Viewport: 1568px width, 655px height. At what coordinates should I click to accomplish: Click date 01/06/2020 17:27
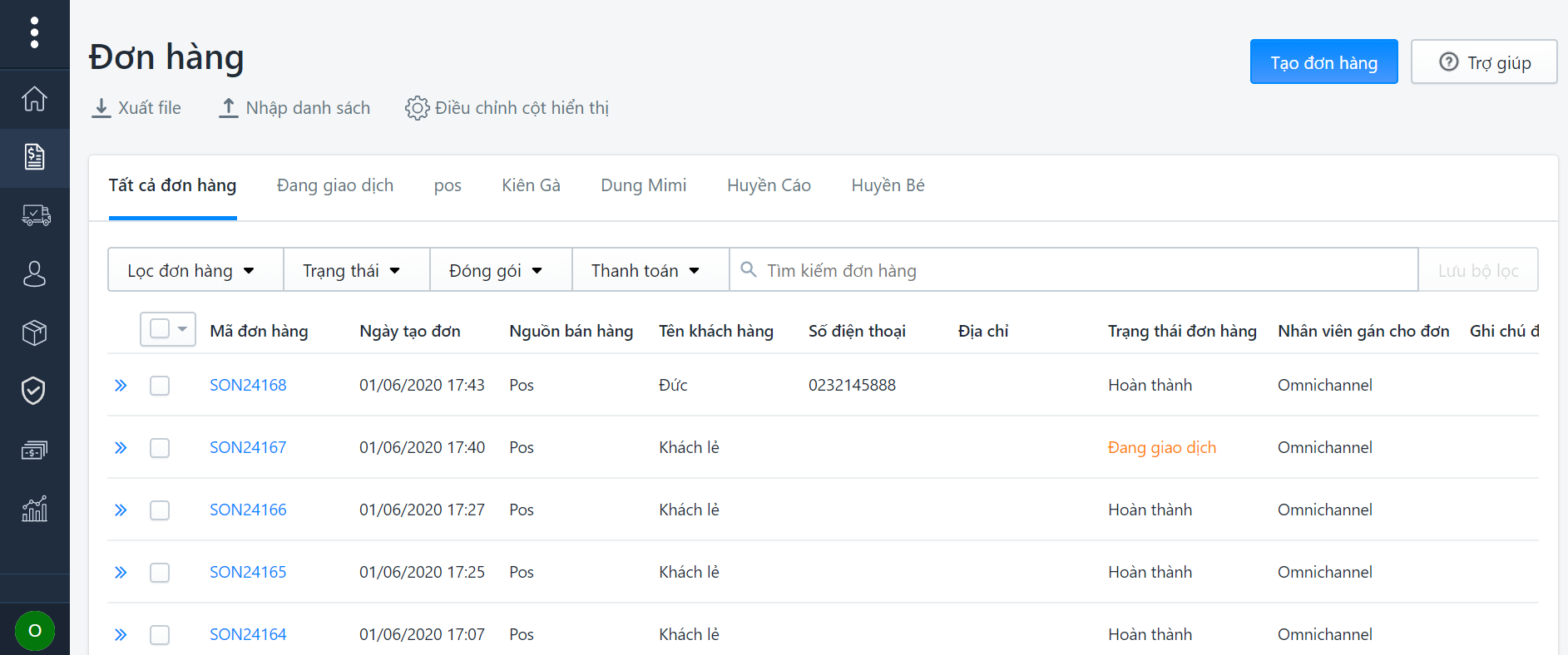click(x=422, y=510)
